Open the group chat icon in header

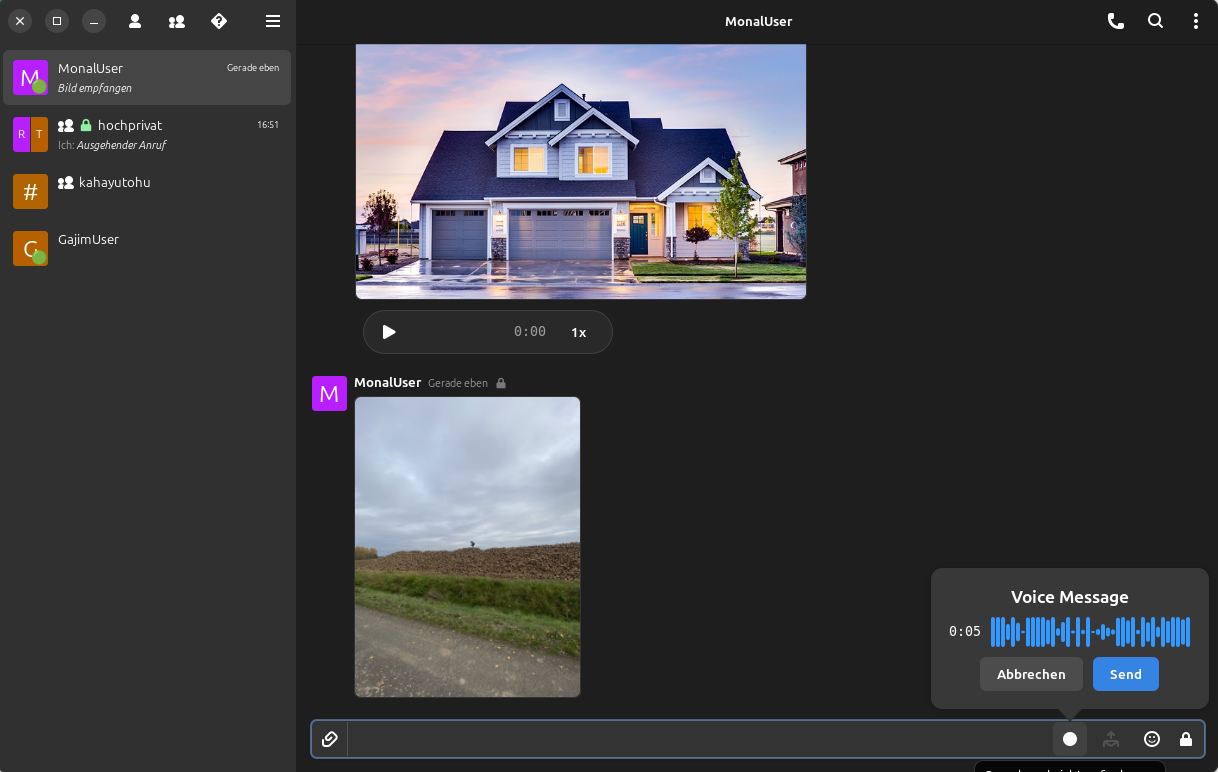(177, 21)
